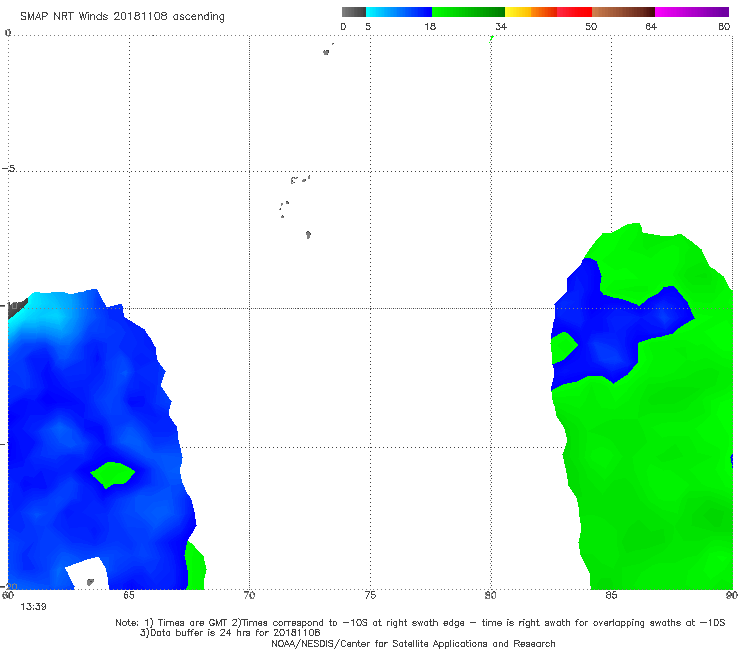Click the colorbar label '34'
Image resolution: width=740 pixels, height=650 pixels.
[x=501, y=26]
